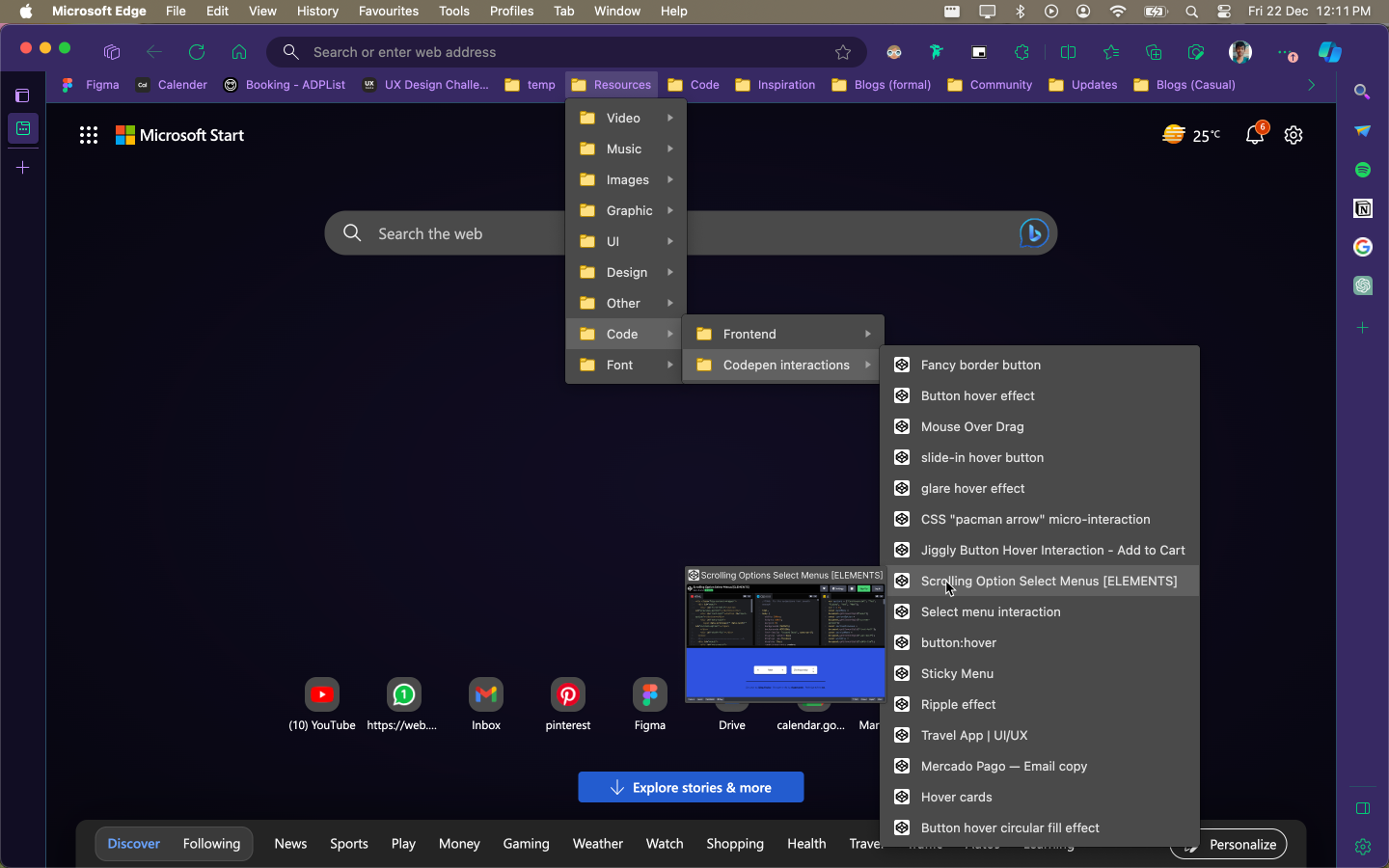
Task: Open the Gmail Inbox quick link
Action: (486, 705)
